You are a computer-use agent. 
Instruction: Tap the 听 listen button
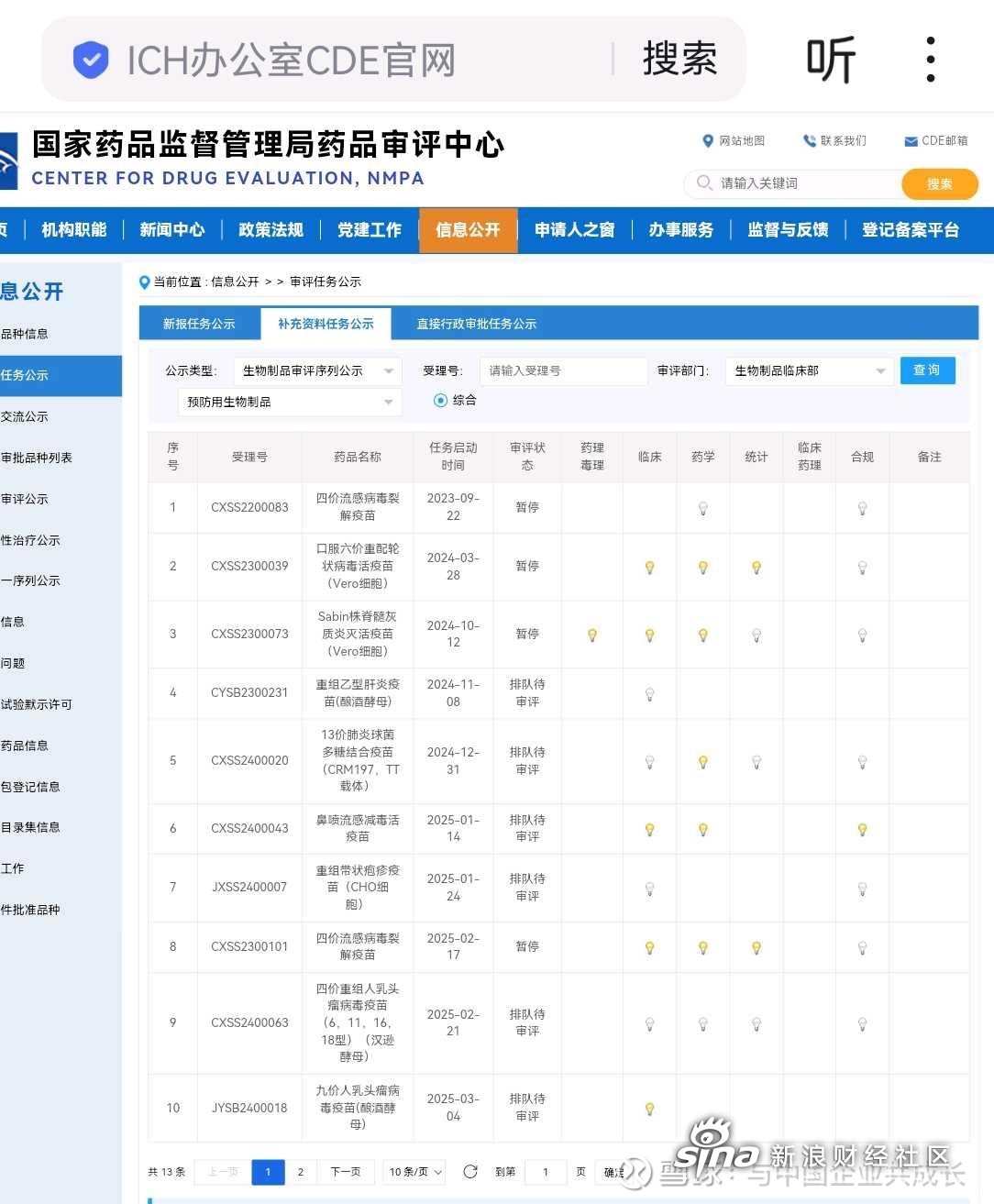coord(831,60)
